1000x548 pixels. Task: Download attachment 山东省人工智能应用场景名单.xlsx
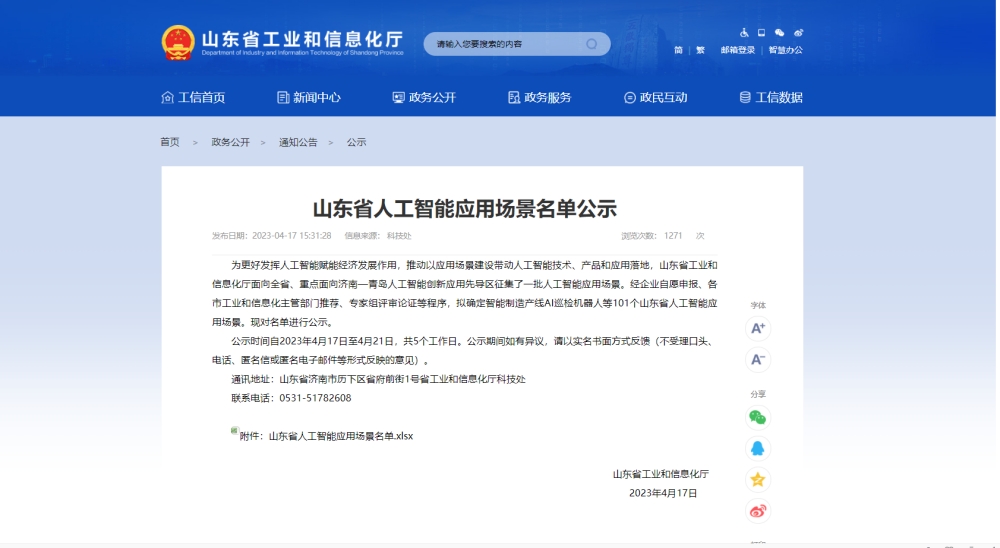(x=340, y=436)
